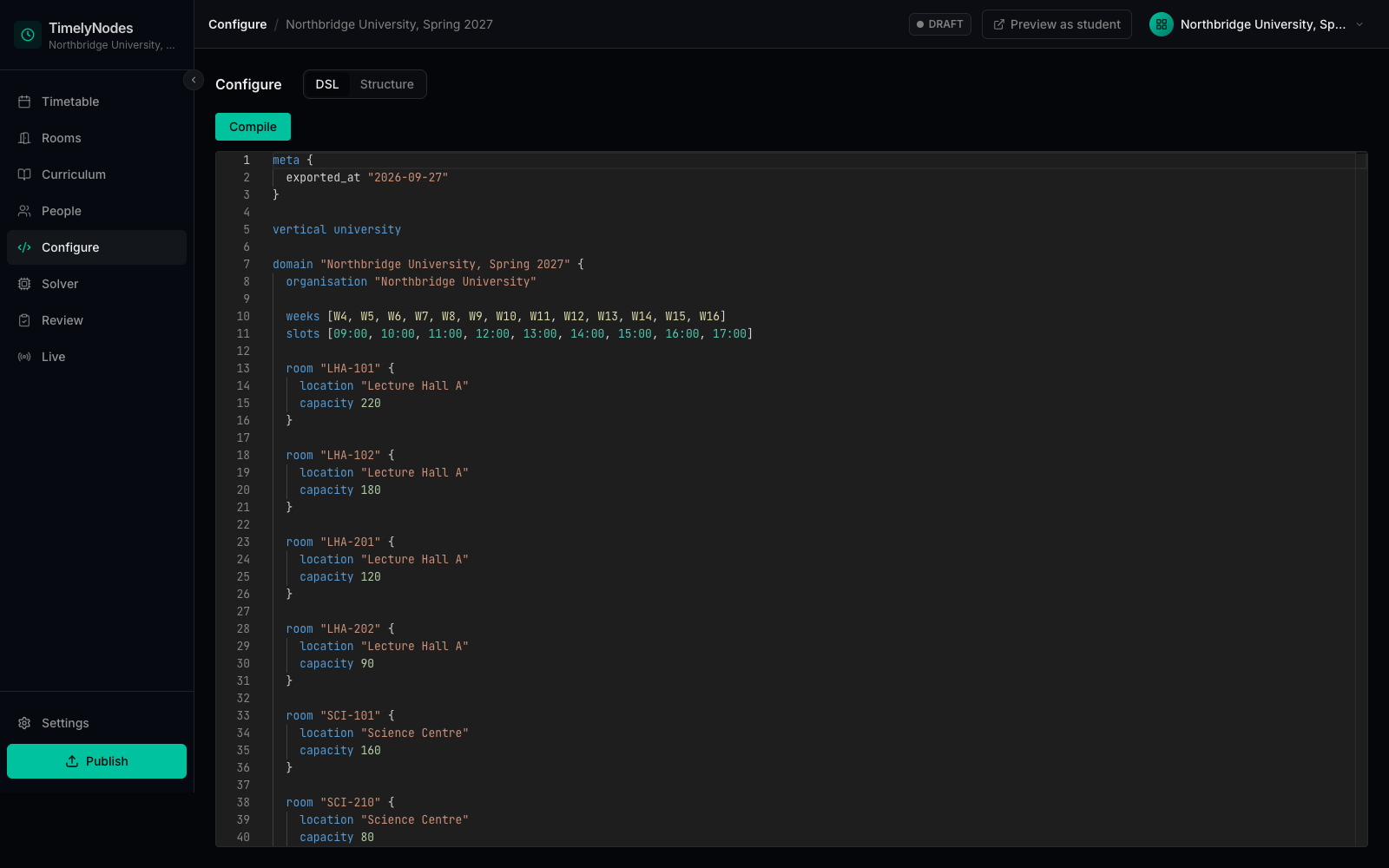The width and height of the screenshot is (1389, 868).
Task: Click the People users icon
Action: click(x=24, y=211)
